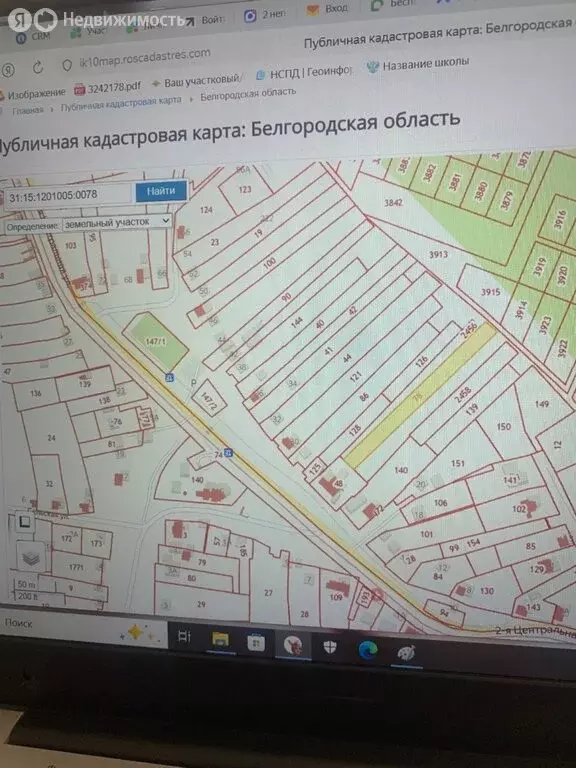This screenshot has height=768, width=576.
Task: Open the 3242178.pdf bookmark
Action: point(107,88)
